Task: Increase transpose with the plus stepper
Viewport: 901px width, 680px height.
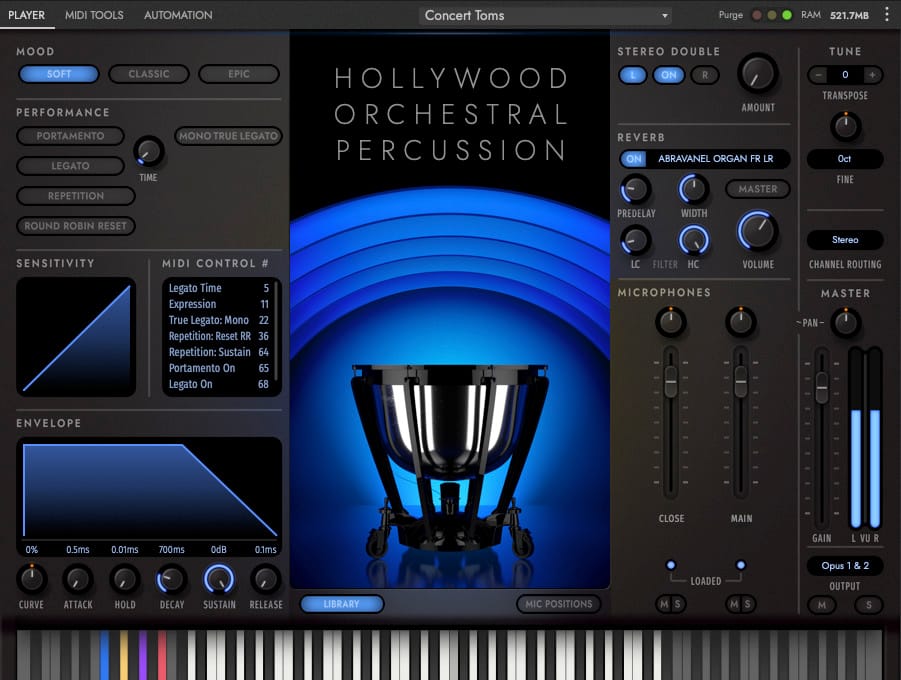Action: click(x=872, y=75)
